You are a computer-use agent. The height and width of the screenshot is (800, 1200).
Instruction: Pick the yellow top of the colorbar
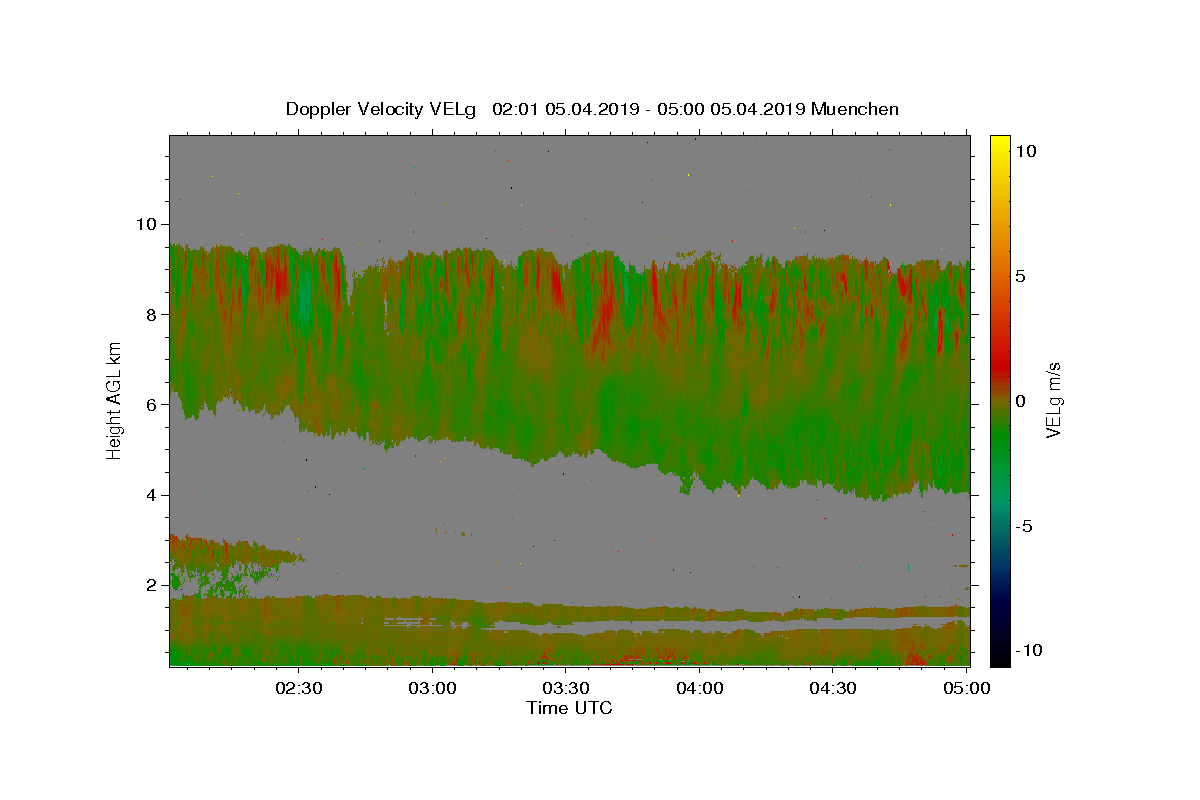(1000, 143)
